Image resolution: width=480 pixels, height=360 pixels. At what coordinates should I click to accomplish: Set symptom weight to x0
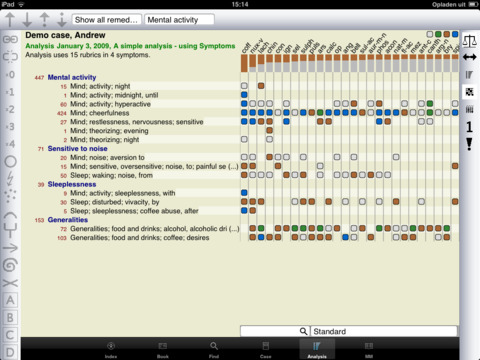coord(10,75)
